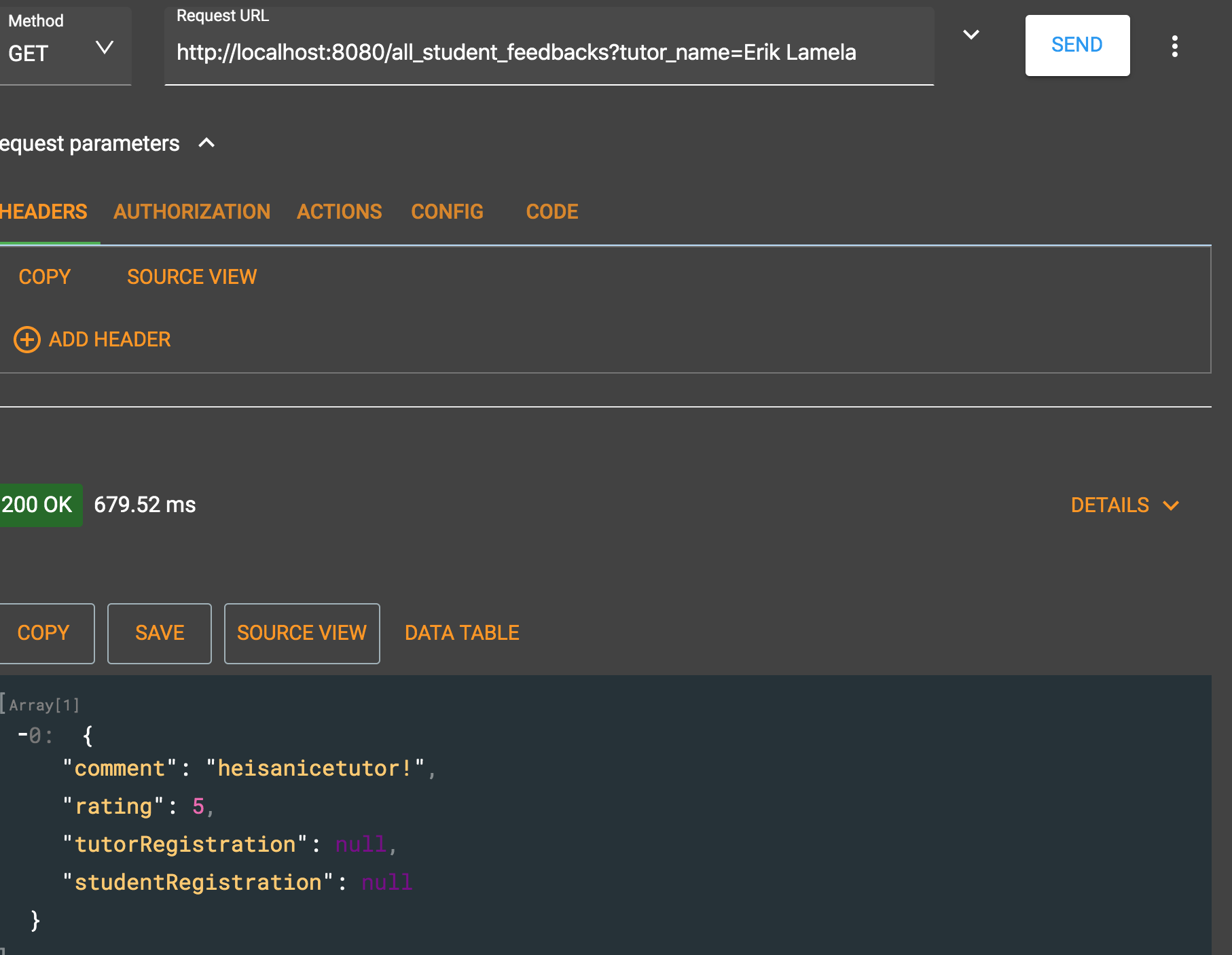The image size is (1232, 955).
Task: Switch to the HEADERS tab
Action: coord(43,212)
